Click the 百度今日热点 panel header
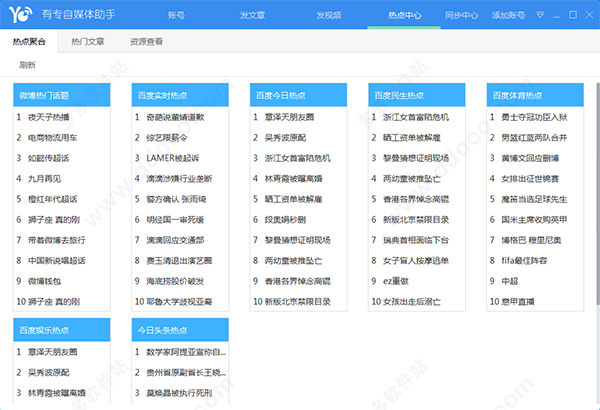 [x=298, y=95]
